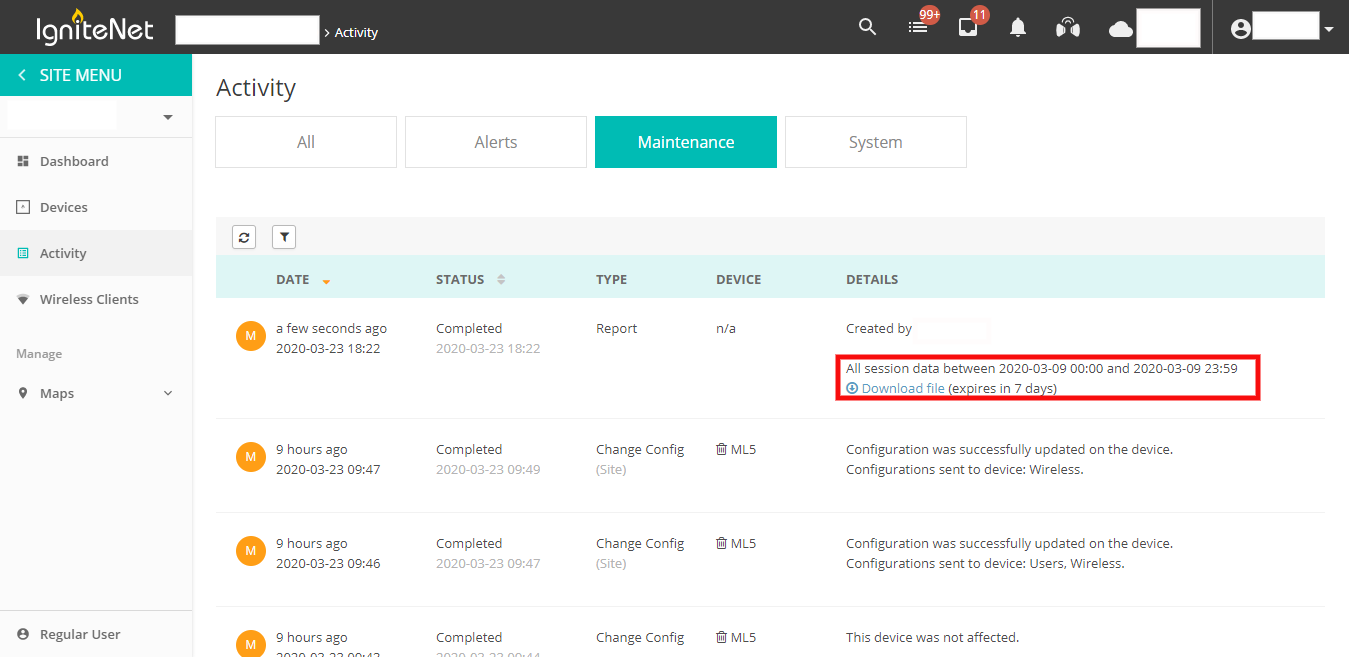Click 'Report' type cell
Image resolution: width=1349 pixels, height=657 pixels.
coord(616,328)
